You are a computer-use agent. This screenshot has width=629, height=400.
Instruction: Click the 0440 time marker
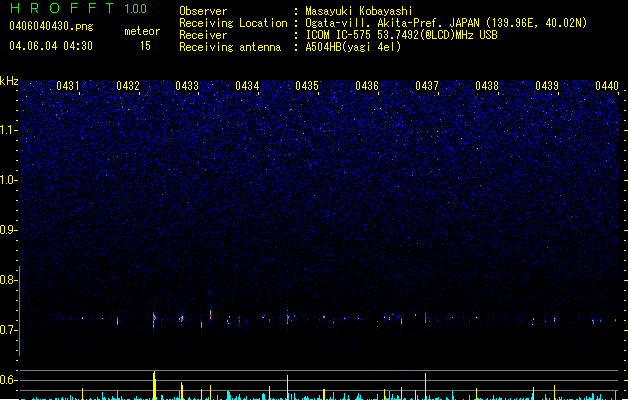coord(607,86)
